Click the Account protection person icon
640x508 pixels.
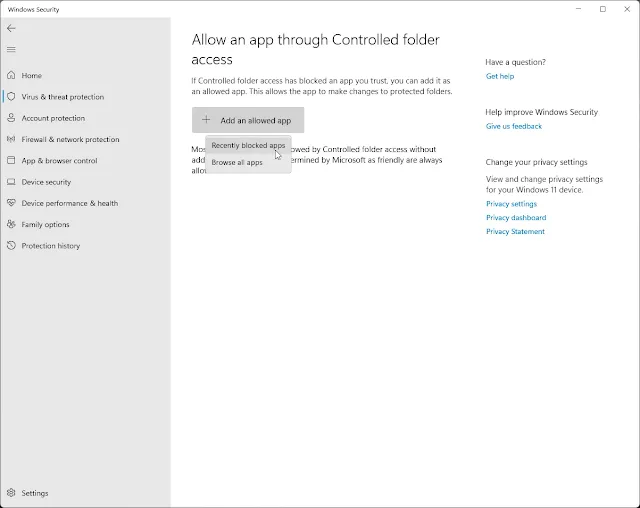(11, 118)
